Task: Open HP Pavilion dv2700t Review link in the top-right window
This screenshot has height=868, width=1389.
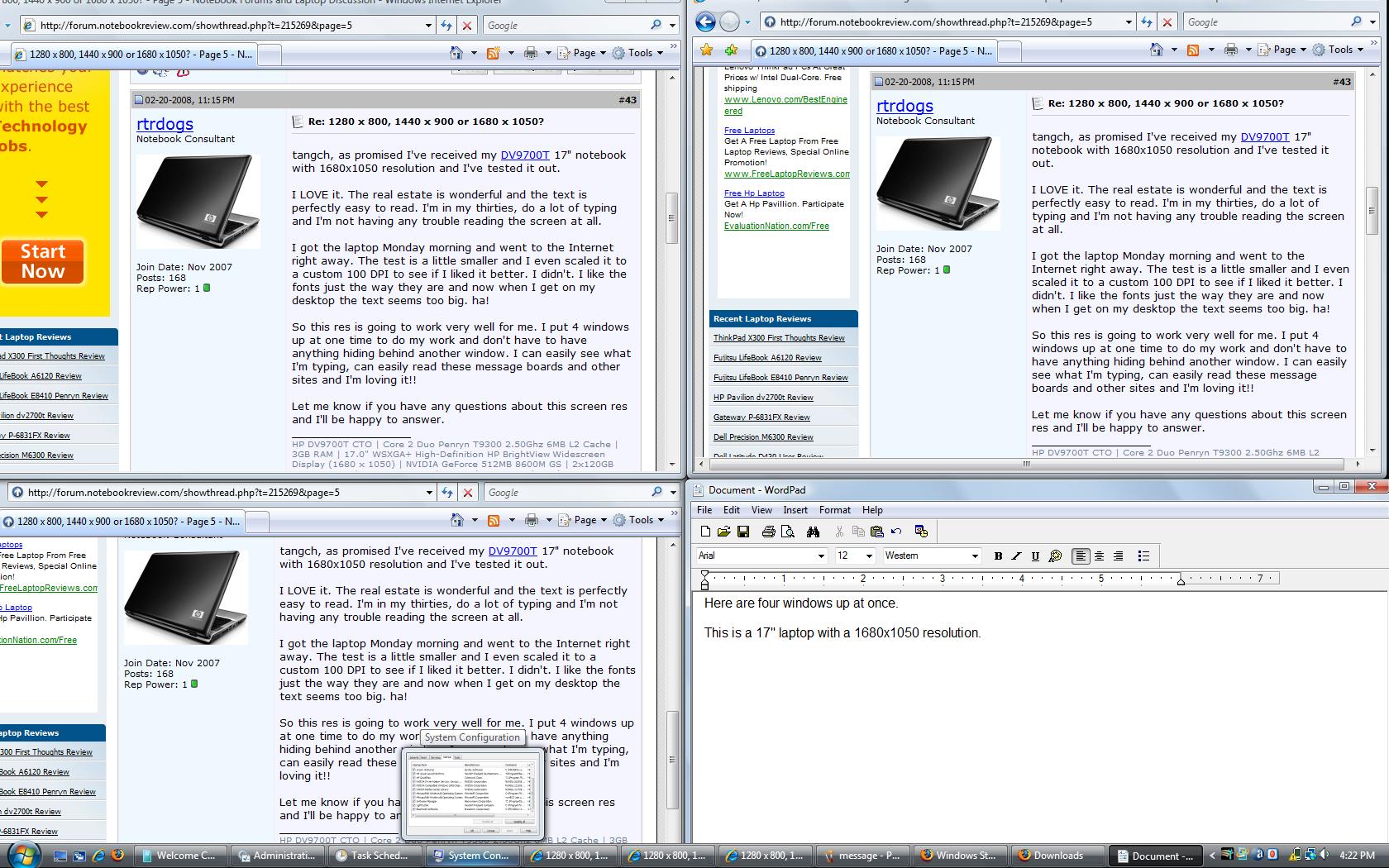Action: [x=763, y=397]
